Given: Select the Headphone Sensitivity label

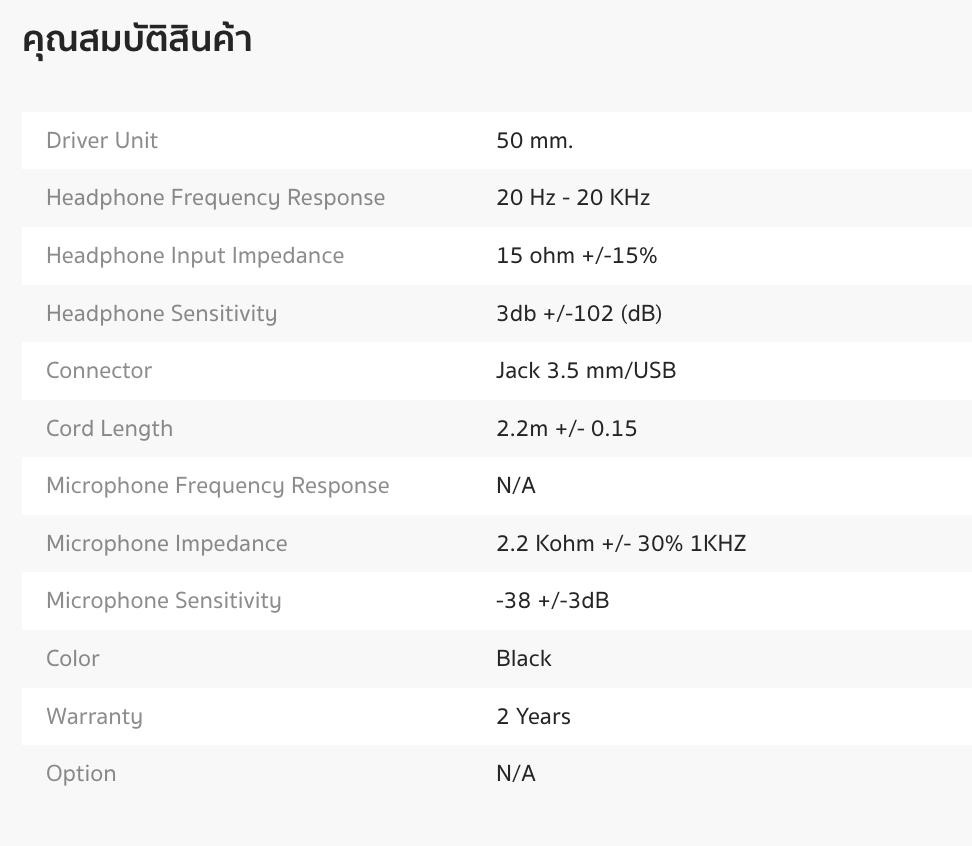Looking at the screenshot, I should tap(162, 314).
